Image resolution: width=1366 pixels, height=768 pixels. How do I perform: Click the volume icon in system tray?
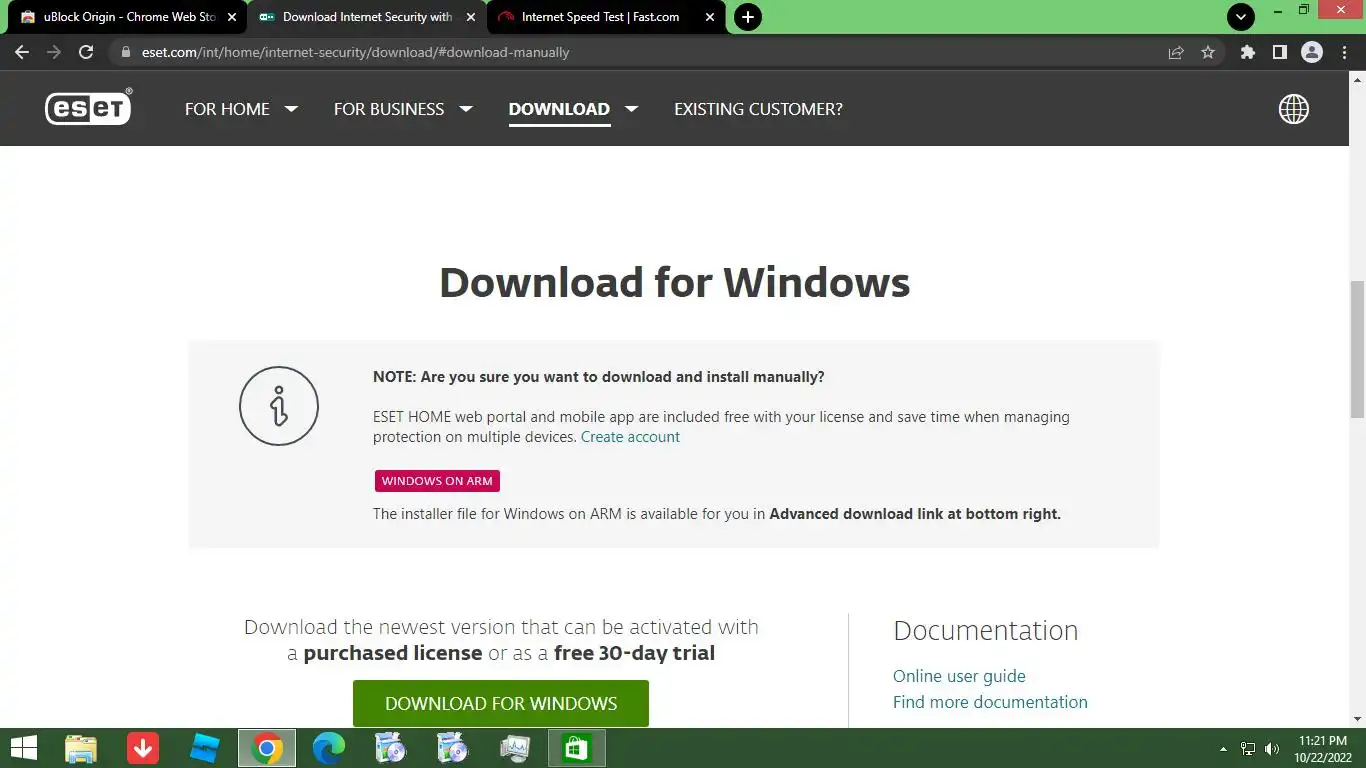pyautogui.click(x=1272, y=749)
